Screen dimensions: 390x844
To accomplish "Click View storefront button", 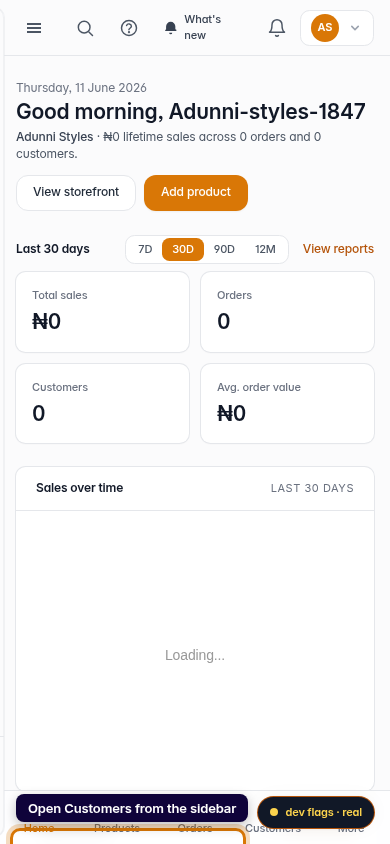I will point(76,193).
